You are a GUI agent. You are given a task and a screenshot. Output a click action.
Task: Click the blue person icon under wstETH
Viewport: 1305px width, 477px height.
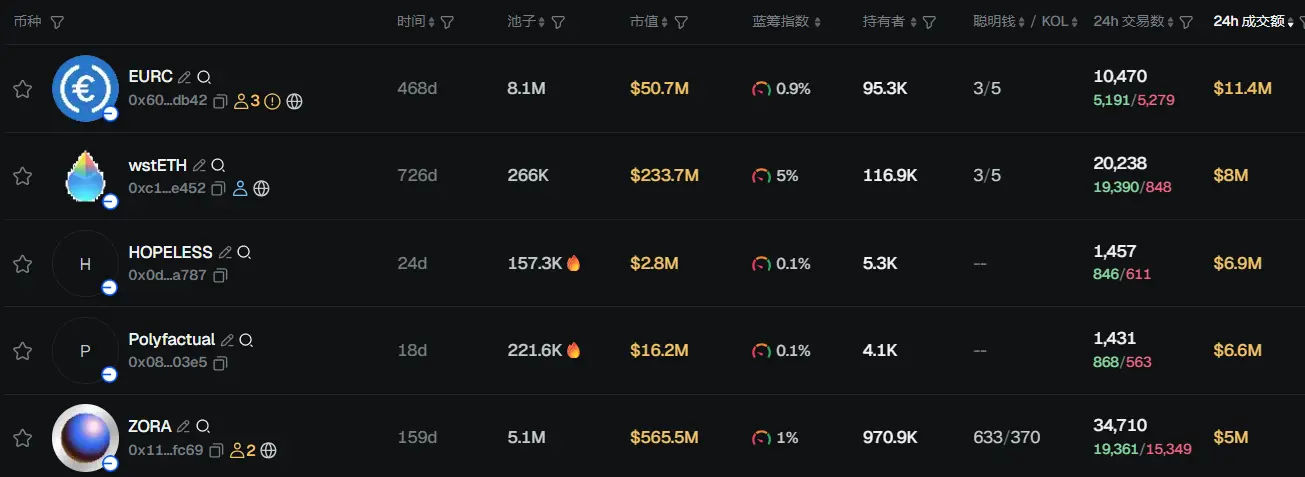coord(240,188)
